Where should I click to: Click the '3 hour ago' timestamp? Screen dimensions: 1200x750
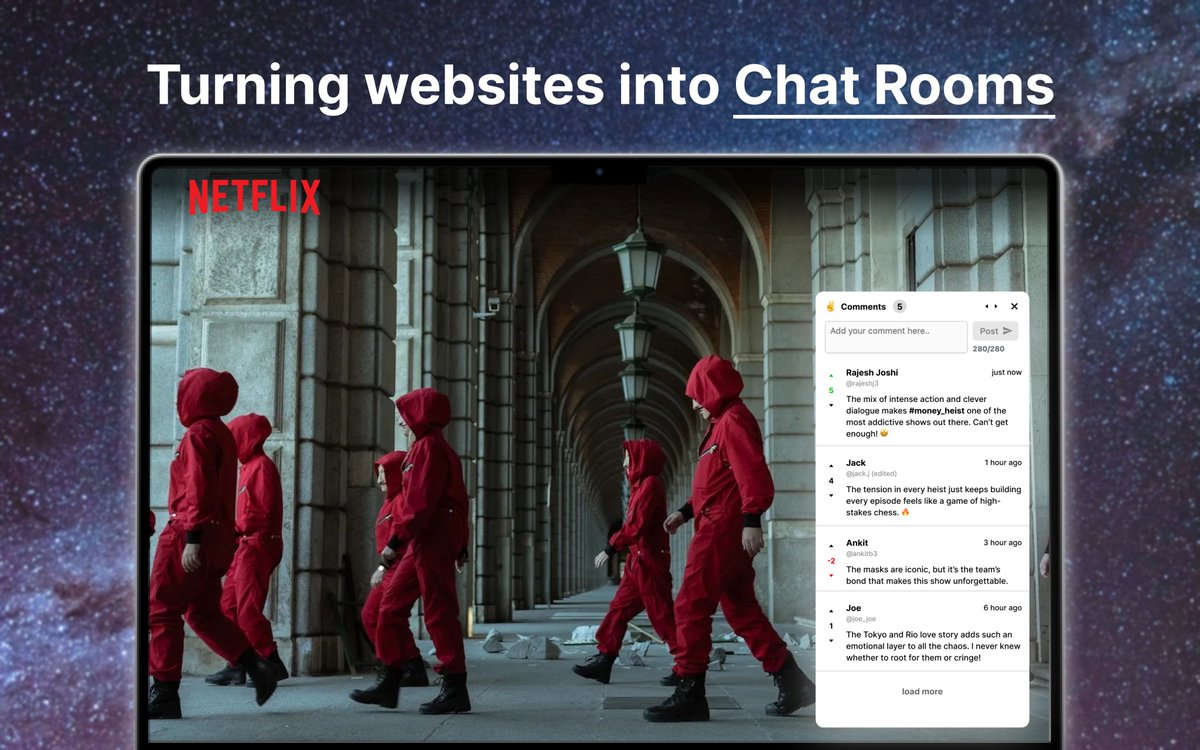point(1002,542)
